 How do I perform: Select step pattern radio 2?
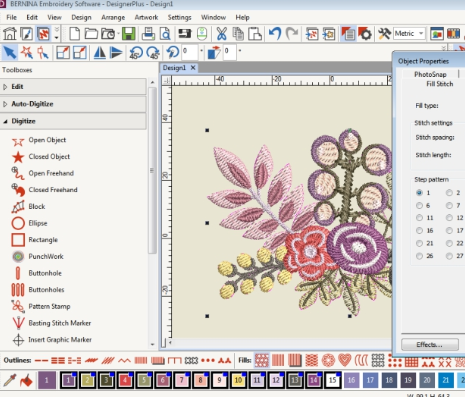coord(449,193)
